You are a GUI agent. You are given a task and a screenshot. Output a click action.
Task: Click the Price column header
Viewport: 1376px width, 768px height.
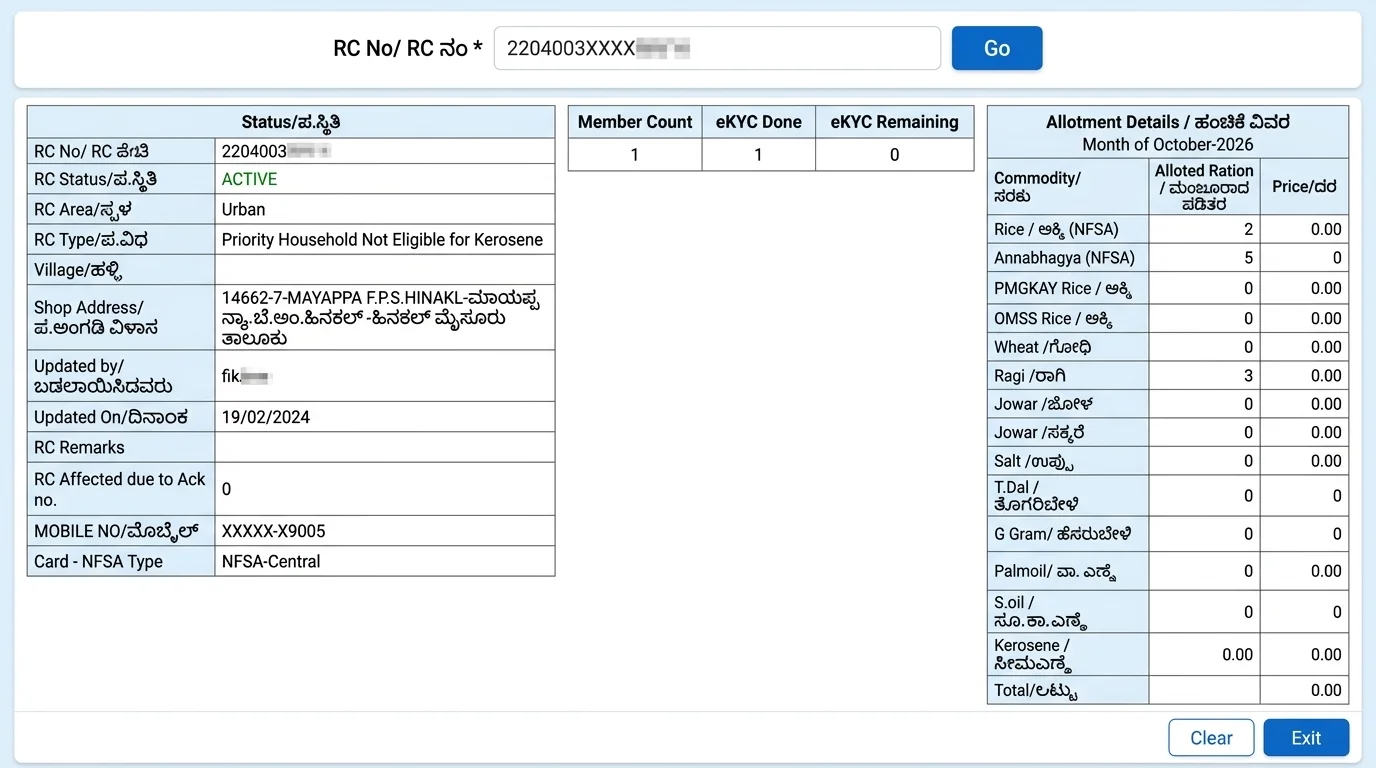point(1304,186)
